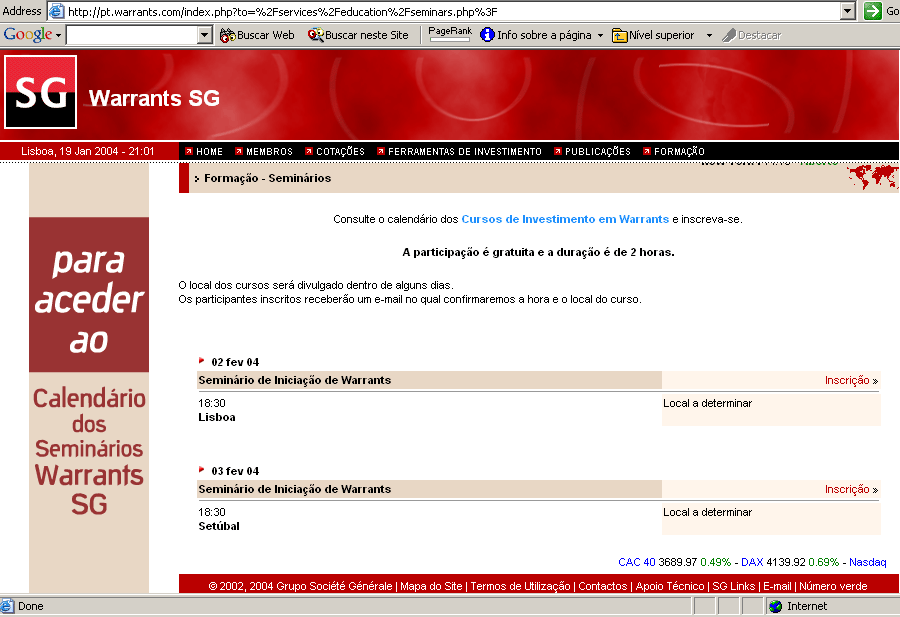Open Número verde footer link

tap(833, 586)
